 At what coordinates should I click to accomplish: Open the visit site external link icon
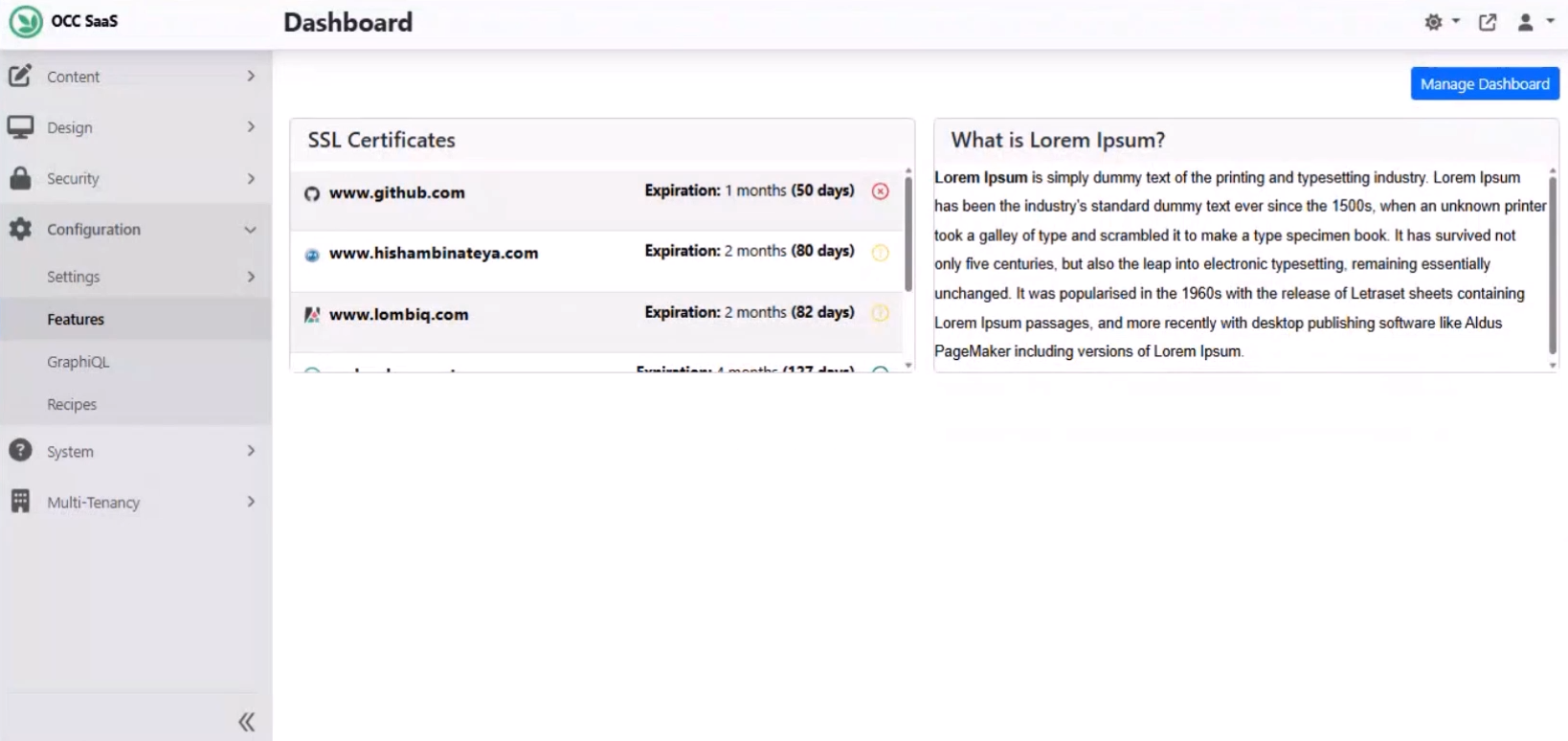pos(1488,22)
